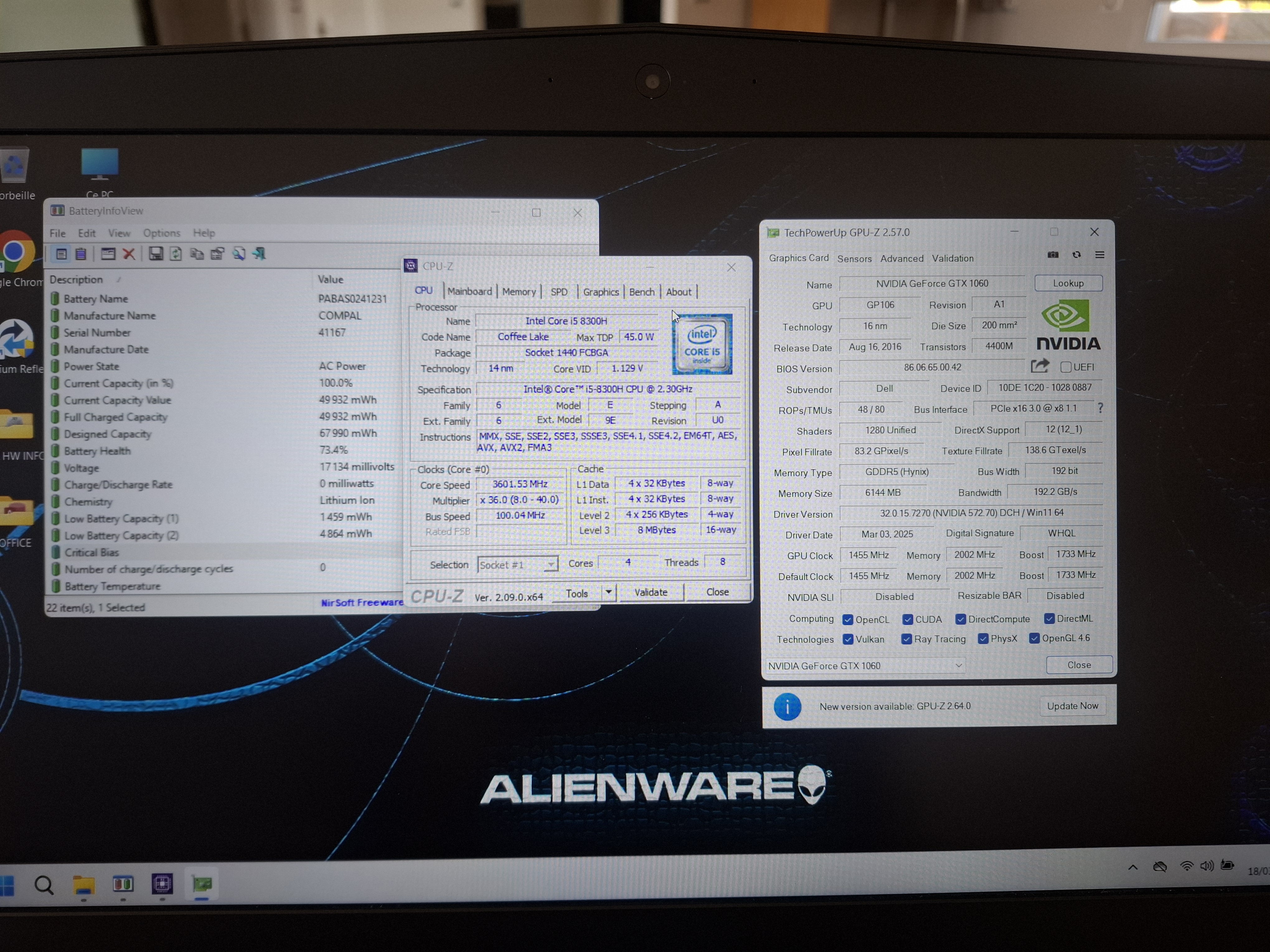
Task: Click the GPU Name field in GPU-Z
Action: [x=932, y=283]
